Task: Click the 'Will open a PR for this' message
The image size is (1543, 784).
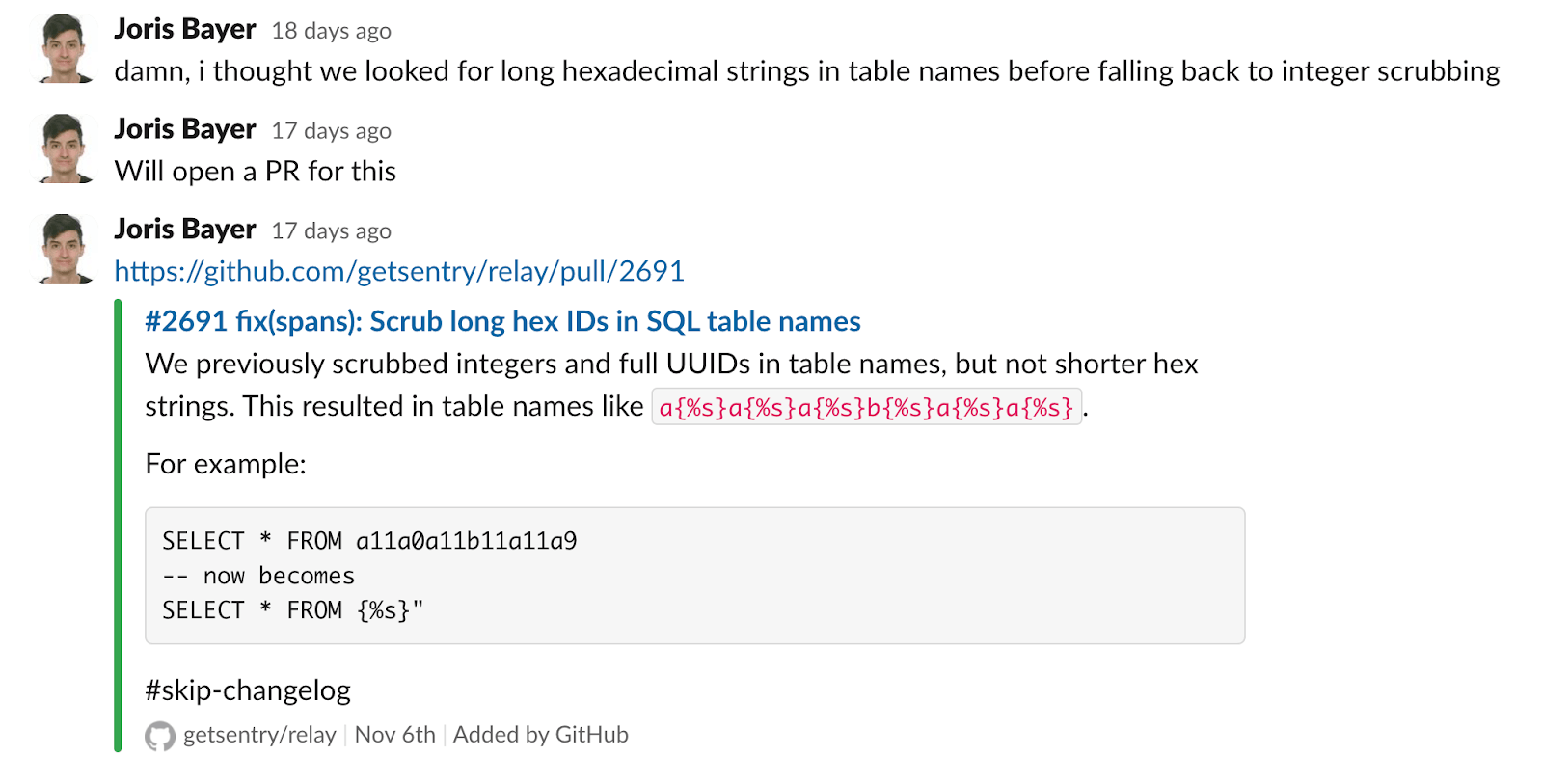Action: coord(256,171)
